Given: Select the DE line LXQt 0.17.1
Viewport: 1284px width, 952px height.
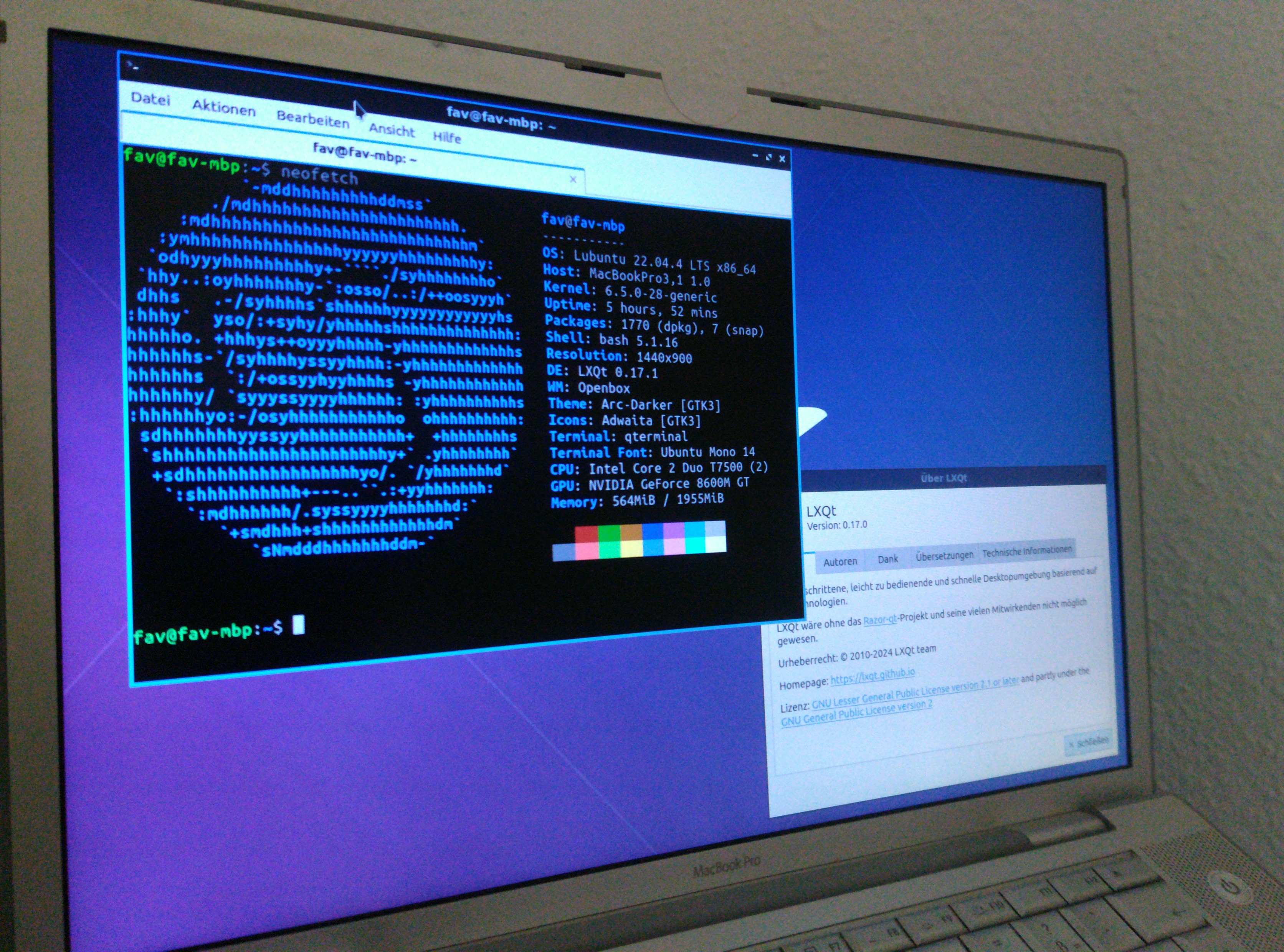Looking at the screenshot, I should [x=602, y=372].
